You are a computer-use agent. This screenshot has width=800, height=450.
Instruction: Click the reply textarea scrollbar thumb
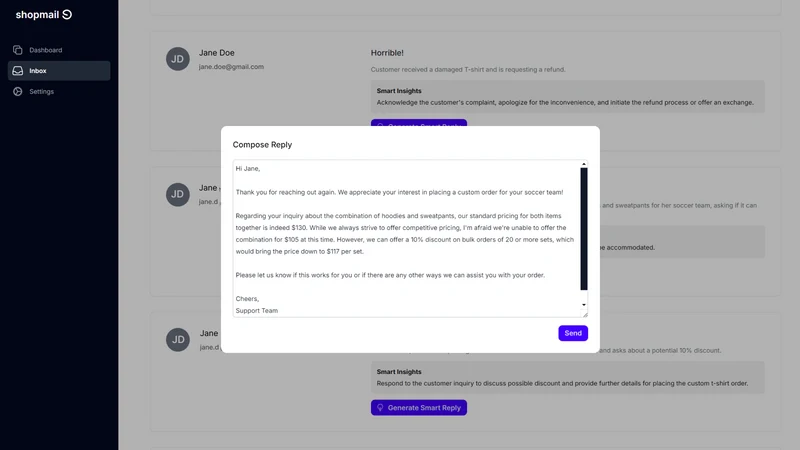[x=584, y=229]
